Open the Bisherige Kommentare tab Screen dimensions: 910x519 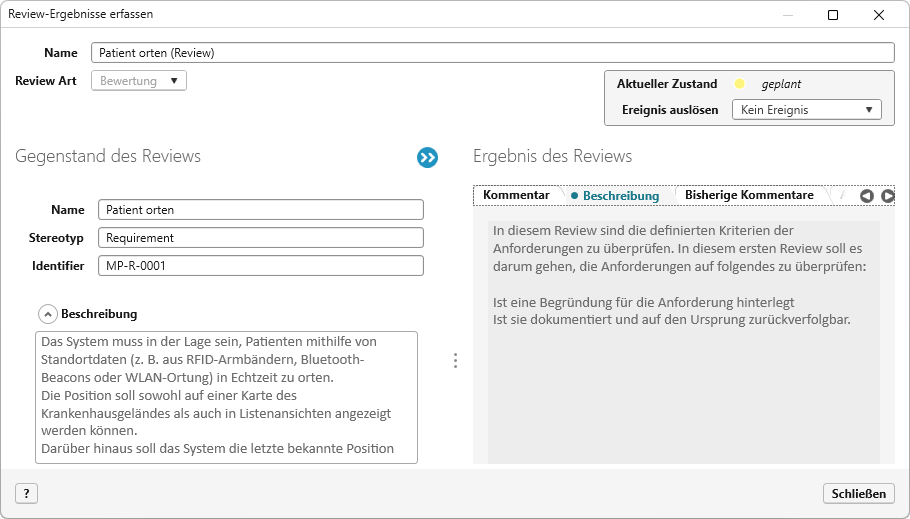tap(749, 195)
